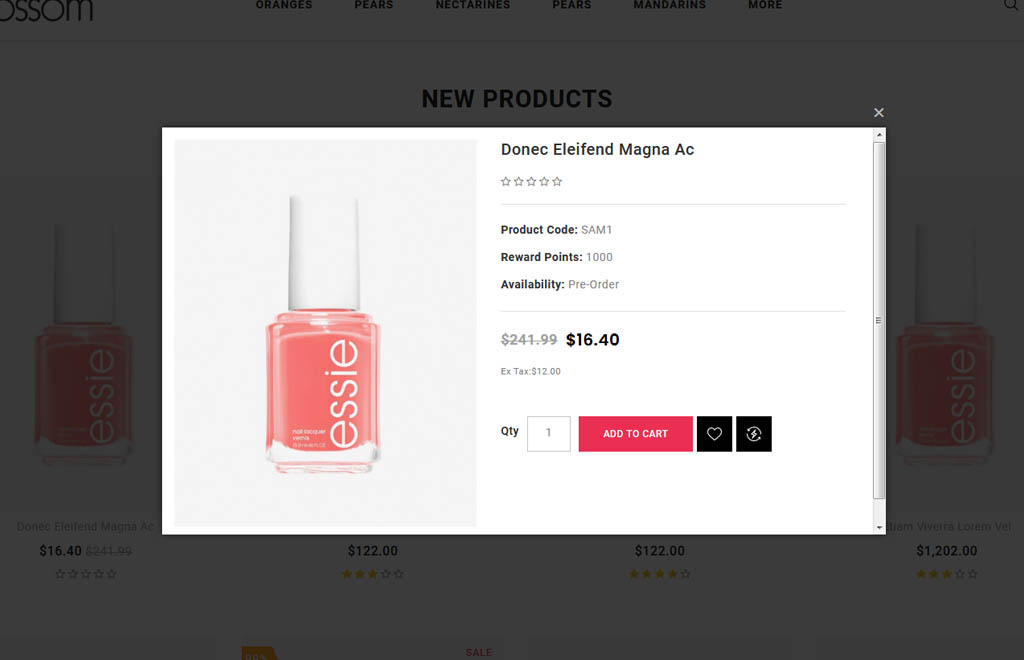Viewport: 1024px width, 660px height.
Task: Click the crossed-out $241.99 price in popup
Action: (x=528, y=340)
